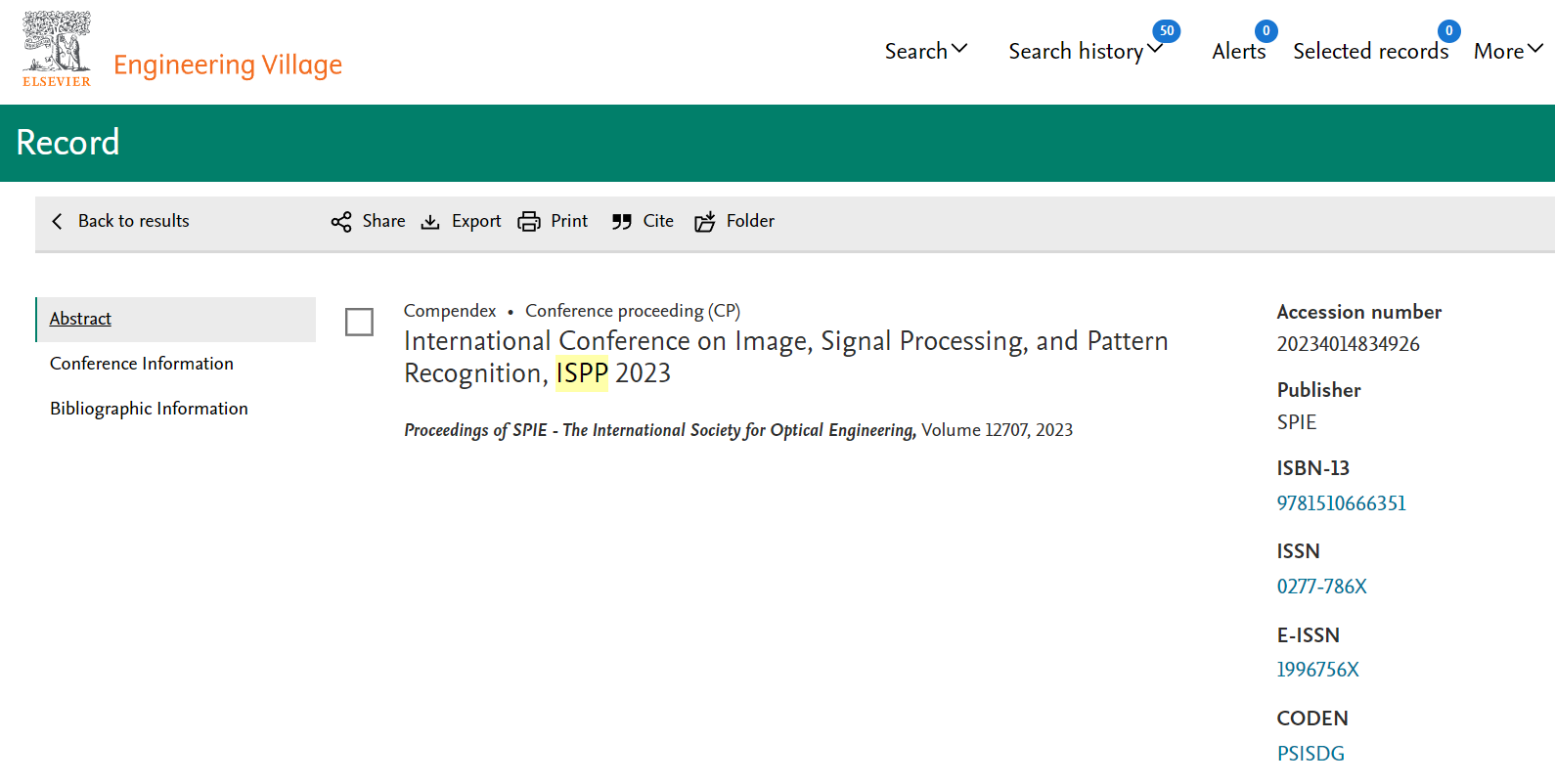The height and width of the screenshot is (784, 1555).
Task: Click the Search history count badge 50
Action: [x=1166, y=31]
